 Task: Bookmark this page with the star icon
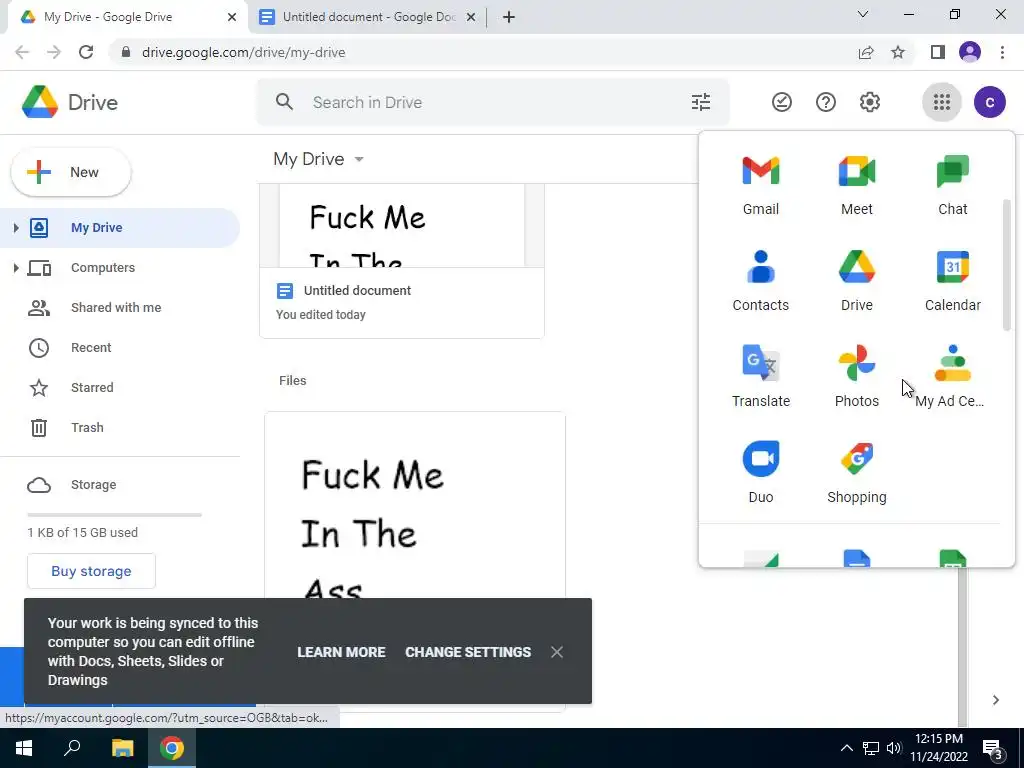(x=898, y=52)
